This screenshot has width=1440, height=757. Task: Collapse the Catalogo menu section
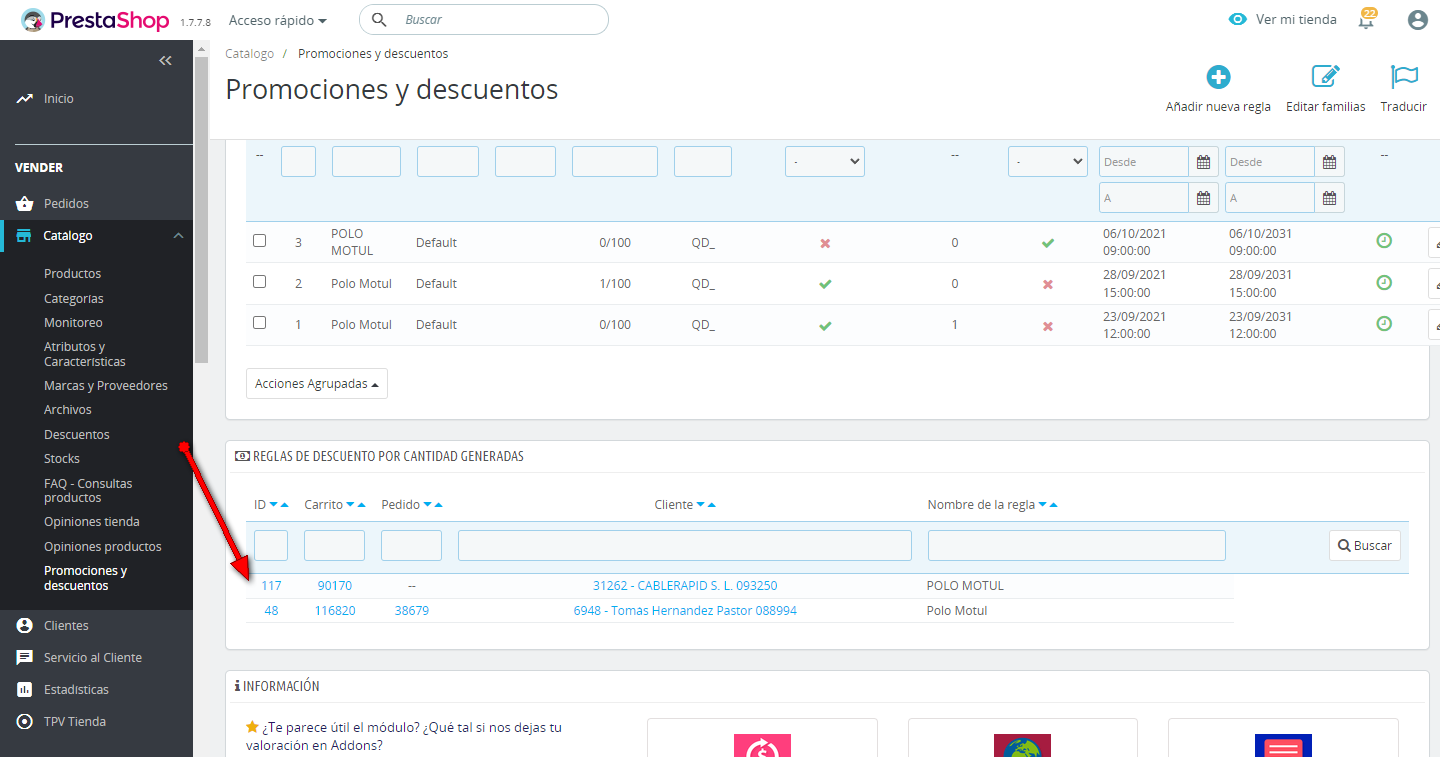click(178, 236)
